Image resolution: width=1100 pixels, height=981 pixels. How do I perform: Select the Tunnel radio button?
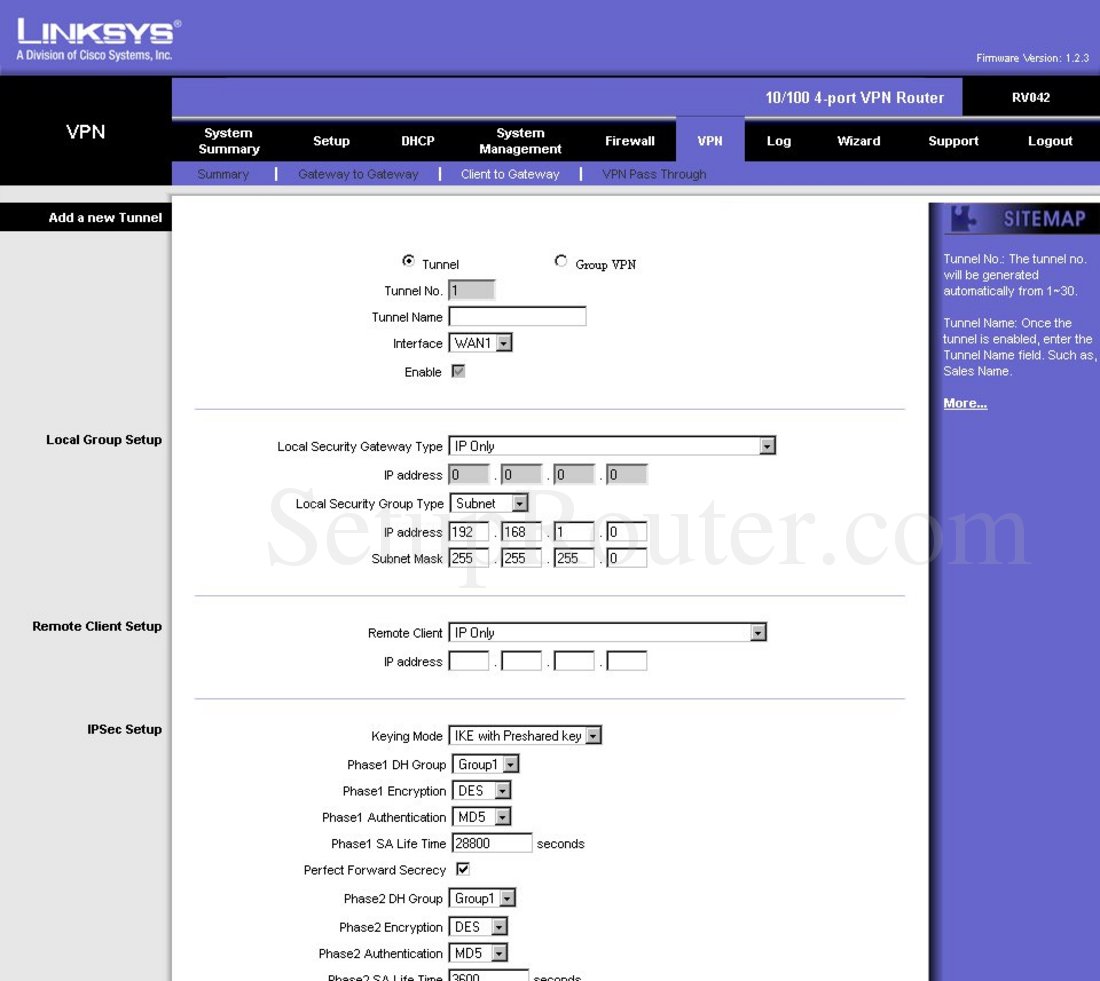coord(408,261)
